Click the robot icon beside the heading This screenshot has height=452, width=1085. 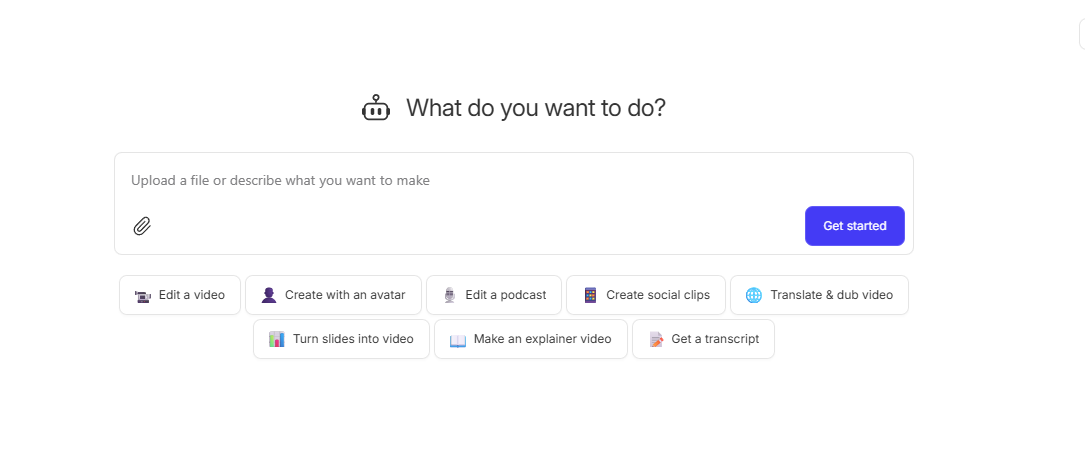coord(376,108)
